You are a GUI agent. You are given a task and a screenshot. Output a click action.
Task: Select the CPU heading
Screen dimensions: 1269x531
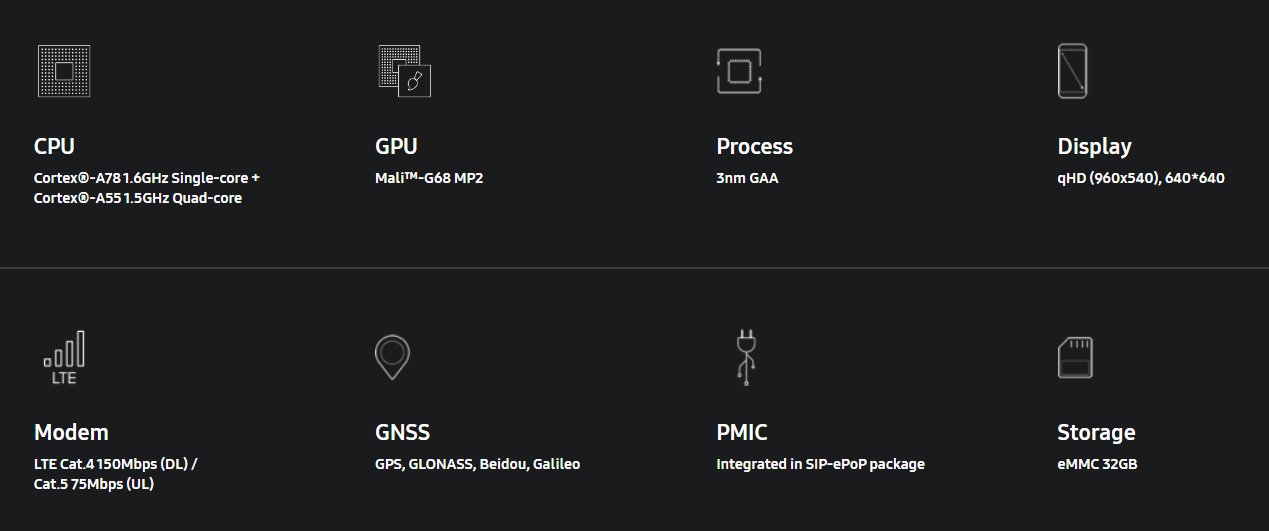[54, 146]
